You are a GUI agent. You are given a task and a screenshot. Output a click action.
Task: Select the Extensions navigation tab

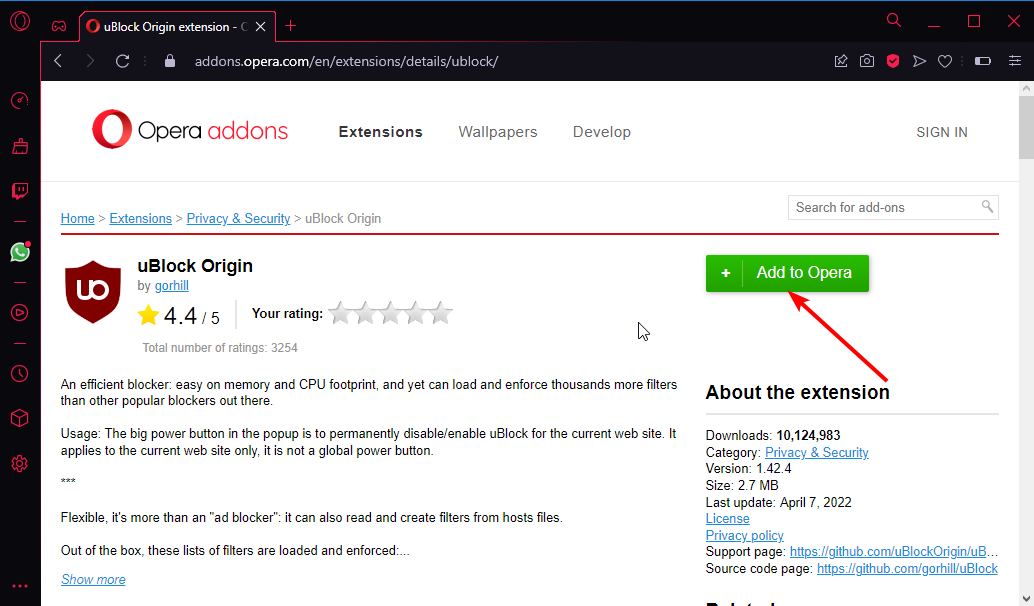(x=380, y=132)
